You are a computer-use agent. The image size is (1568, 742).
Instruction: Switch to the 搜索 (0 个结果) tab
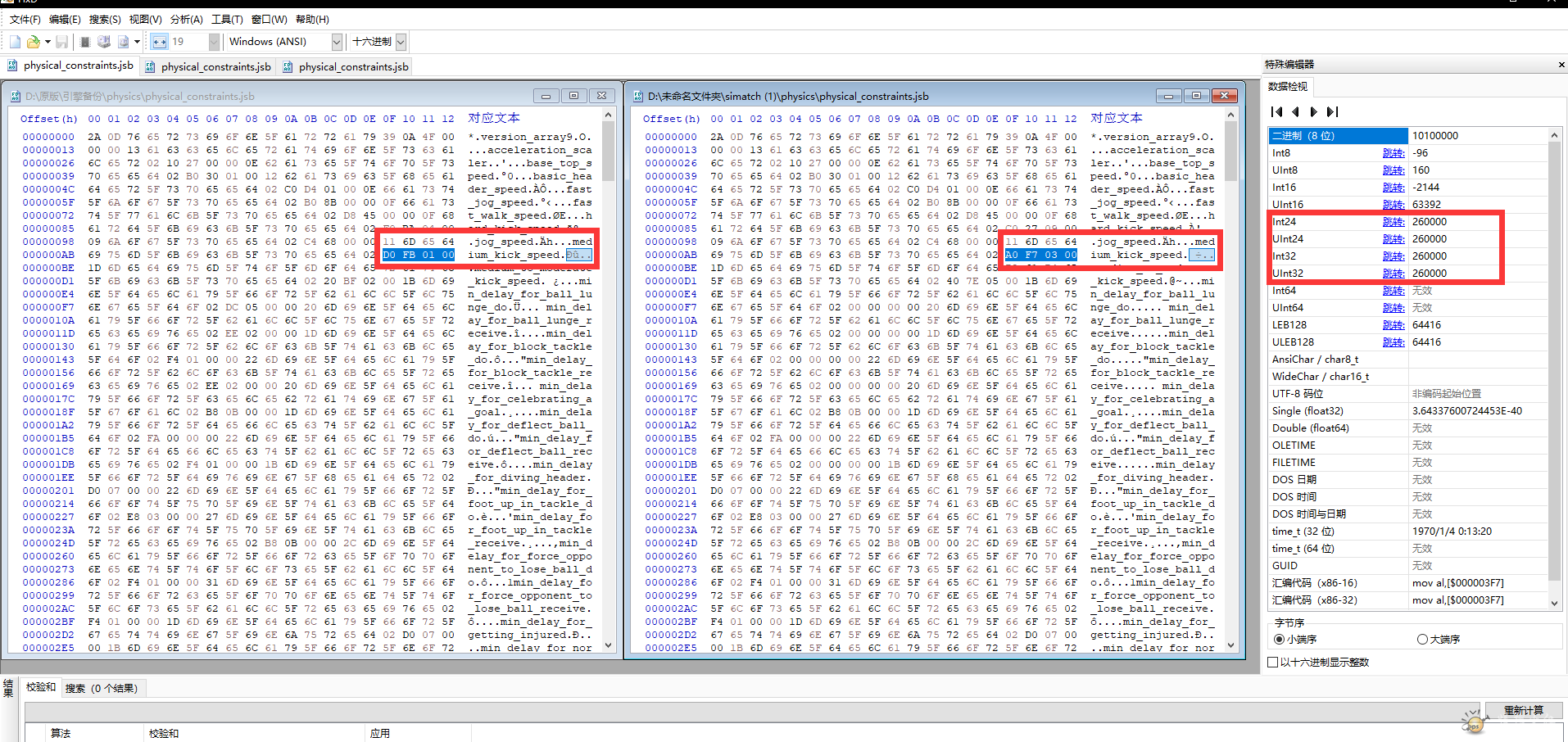coord(102,688)
